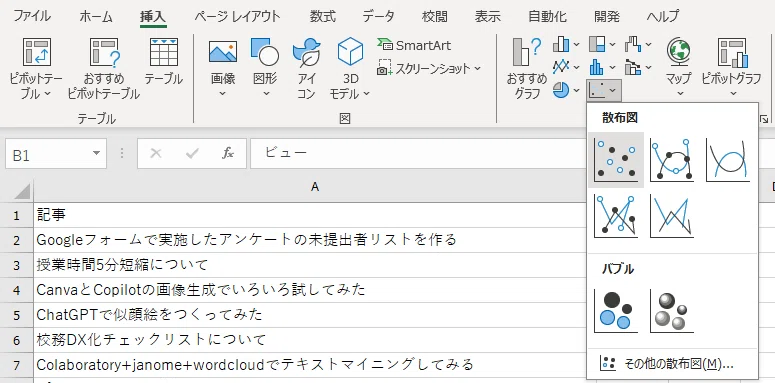775x383 pixels.
Task: Confirm the formula bar entry
Action: [x=192, y=154]
